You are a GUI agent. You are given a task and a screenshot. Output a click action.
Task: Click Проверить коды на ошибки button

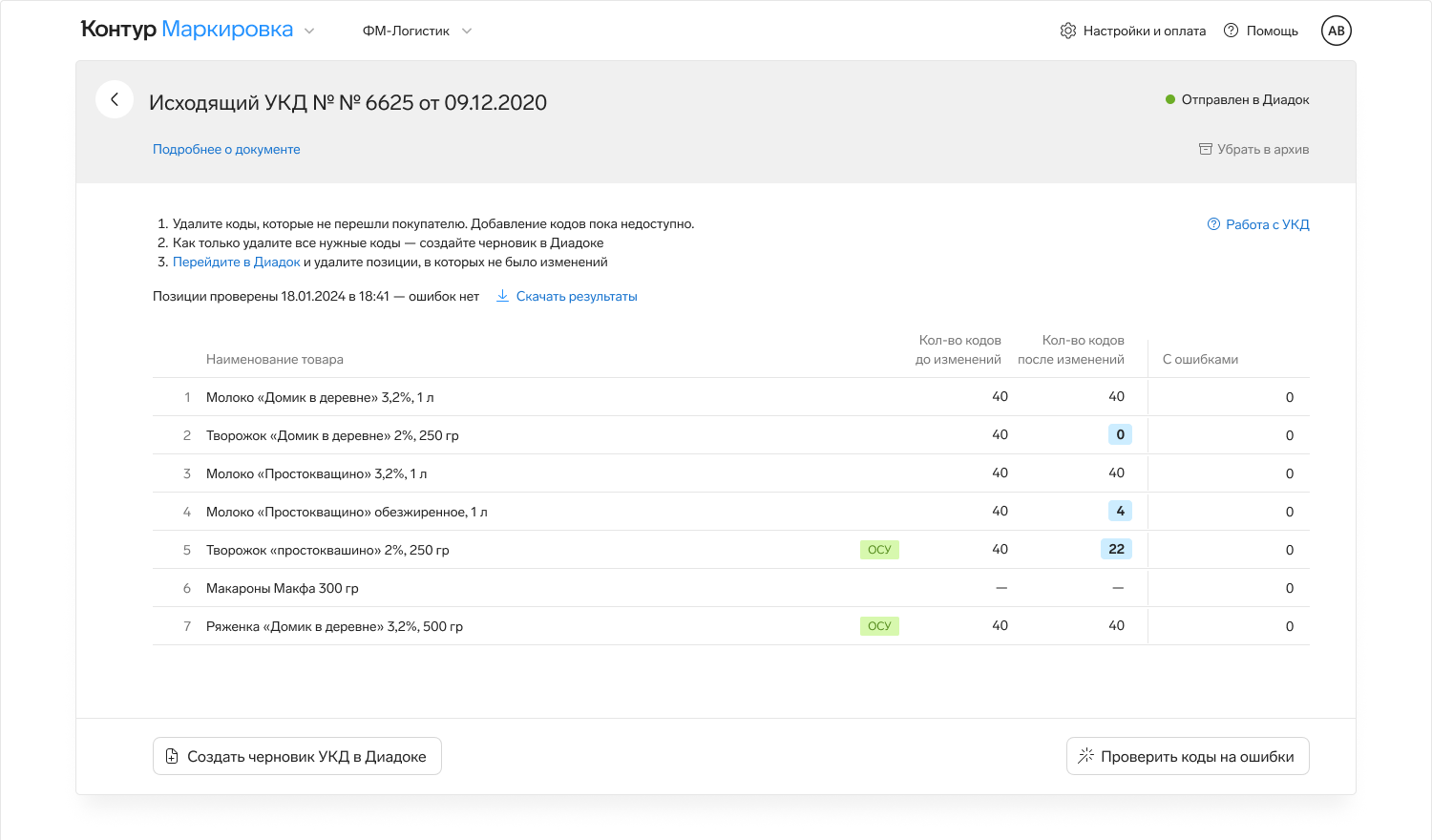(1188, 756)
